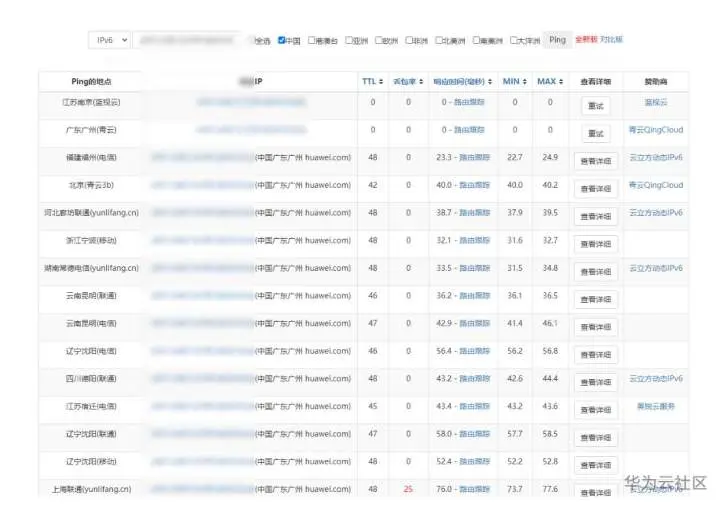View details for the 四川德阳(联通) row
The width and height of the screenshot is (720, 509).
pos(596,383)
